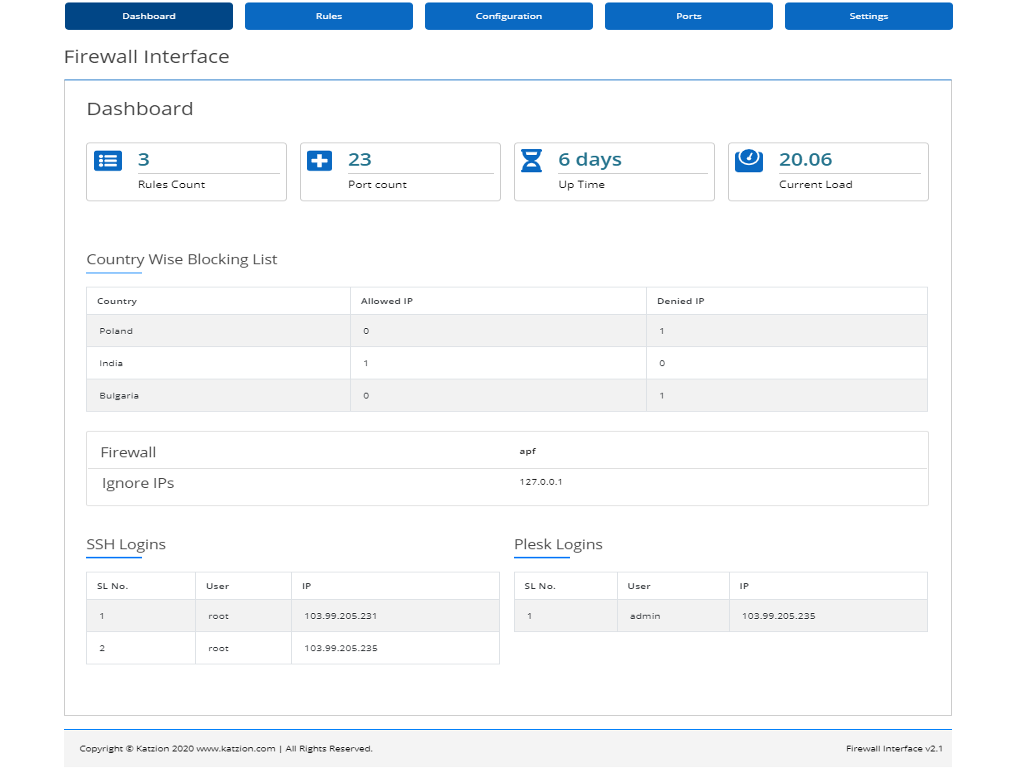The image size is (1024, 768).
Task: Click the Up Time hourglass icon
Action: (x=532, y=161)
